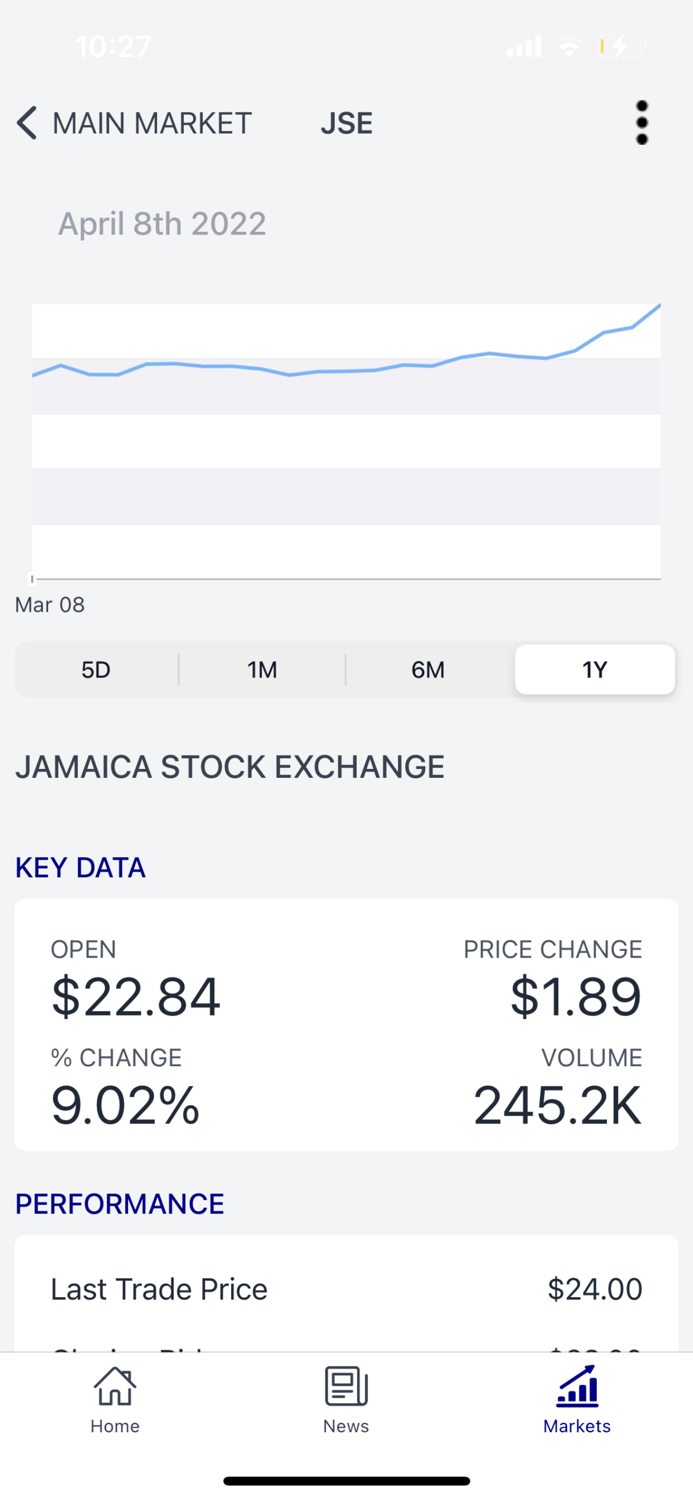Expand the PERFORMANCE section header
This screenshot has width=693, height=1500.
[119, 1203]
